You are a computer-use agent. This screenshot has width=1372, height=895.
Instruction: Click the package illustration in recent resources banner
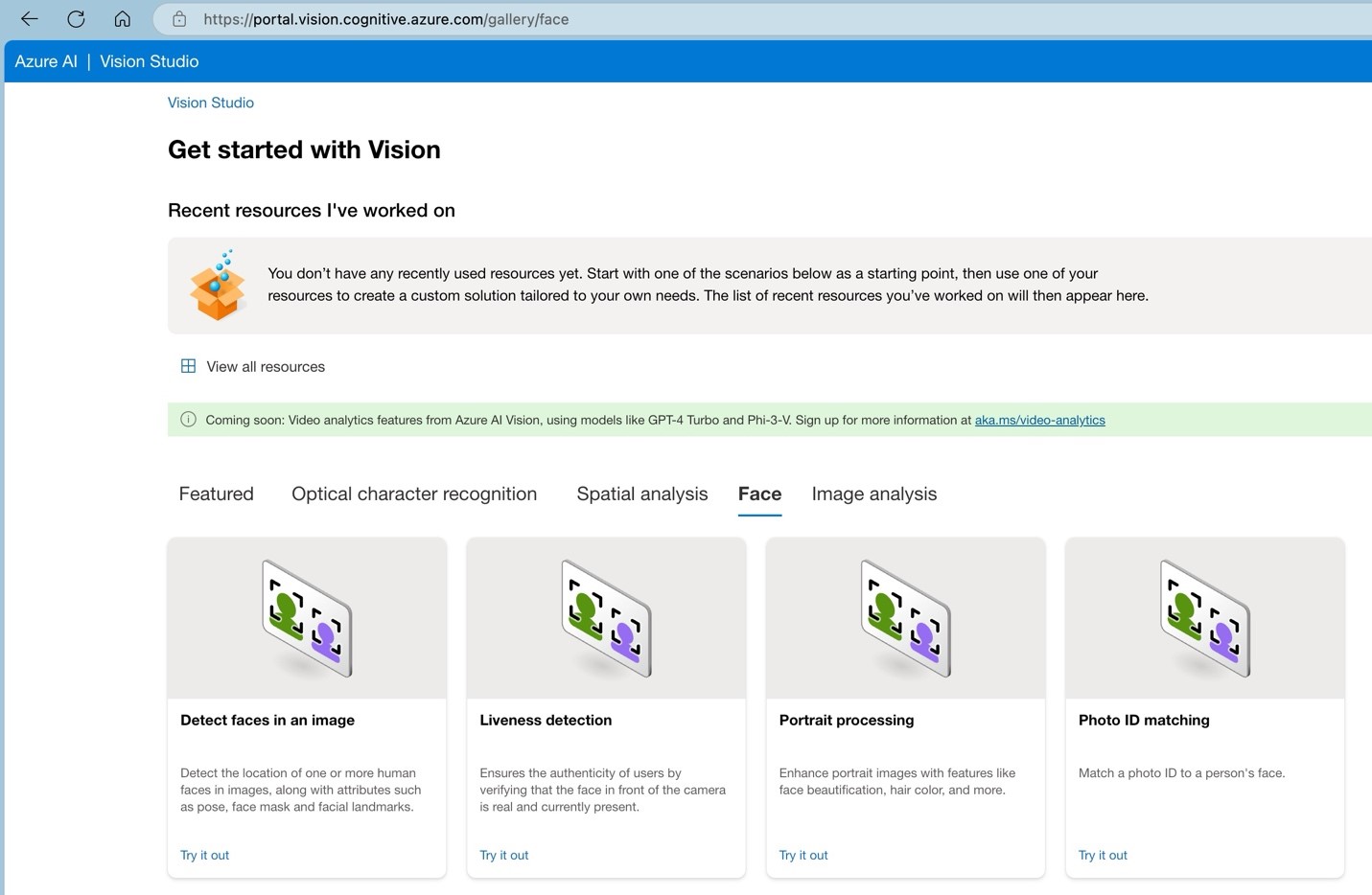coord(218,286)
